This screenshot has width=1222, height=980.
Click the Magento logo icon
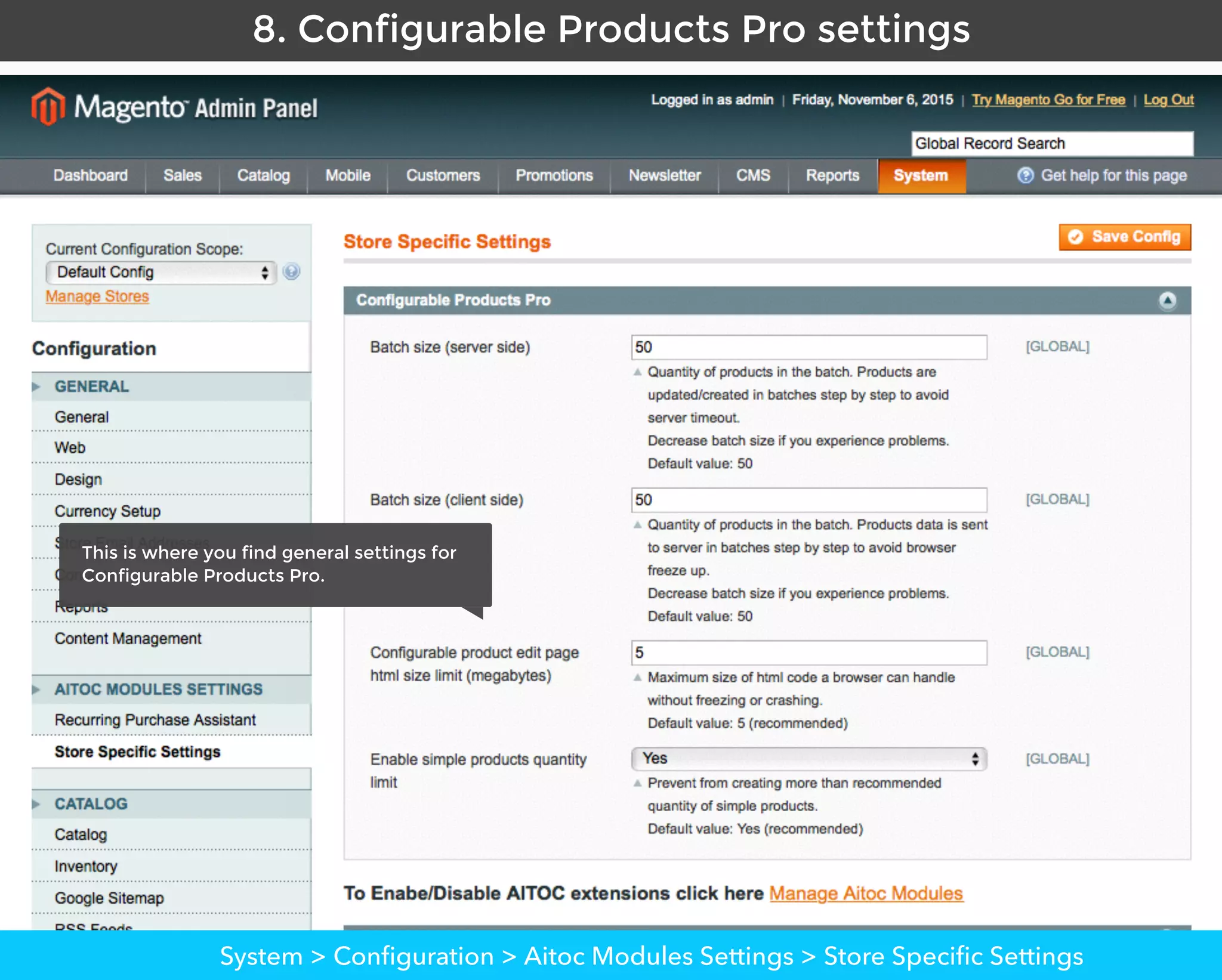point(48,107)
